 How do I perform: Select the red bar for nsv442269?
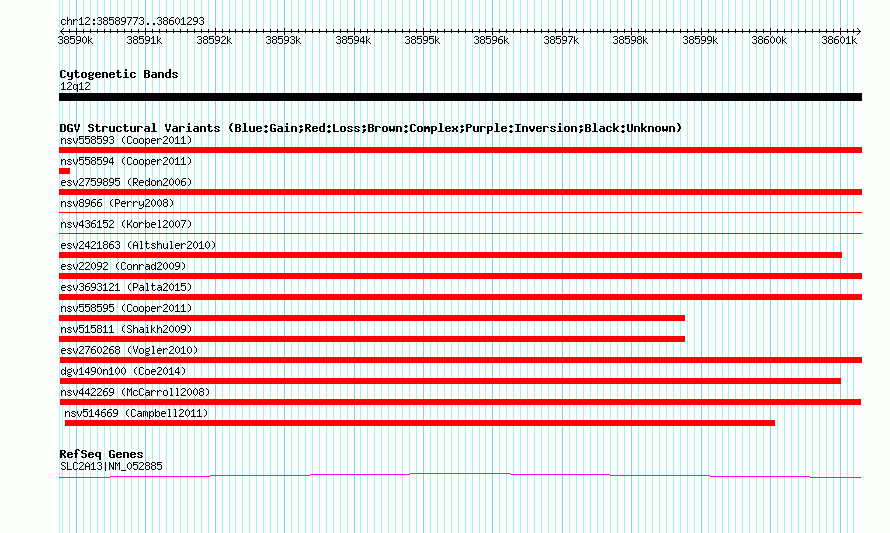coord(460,402)
